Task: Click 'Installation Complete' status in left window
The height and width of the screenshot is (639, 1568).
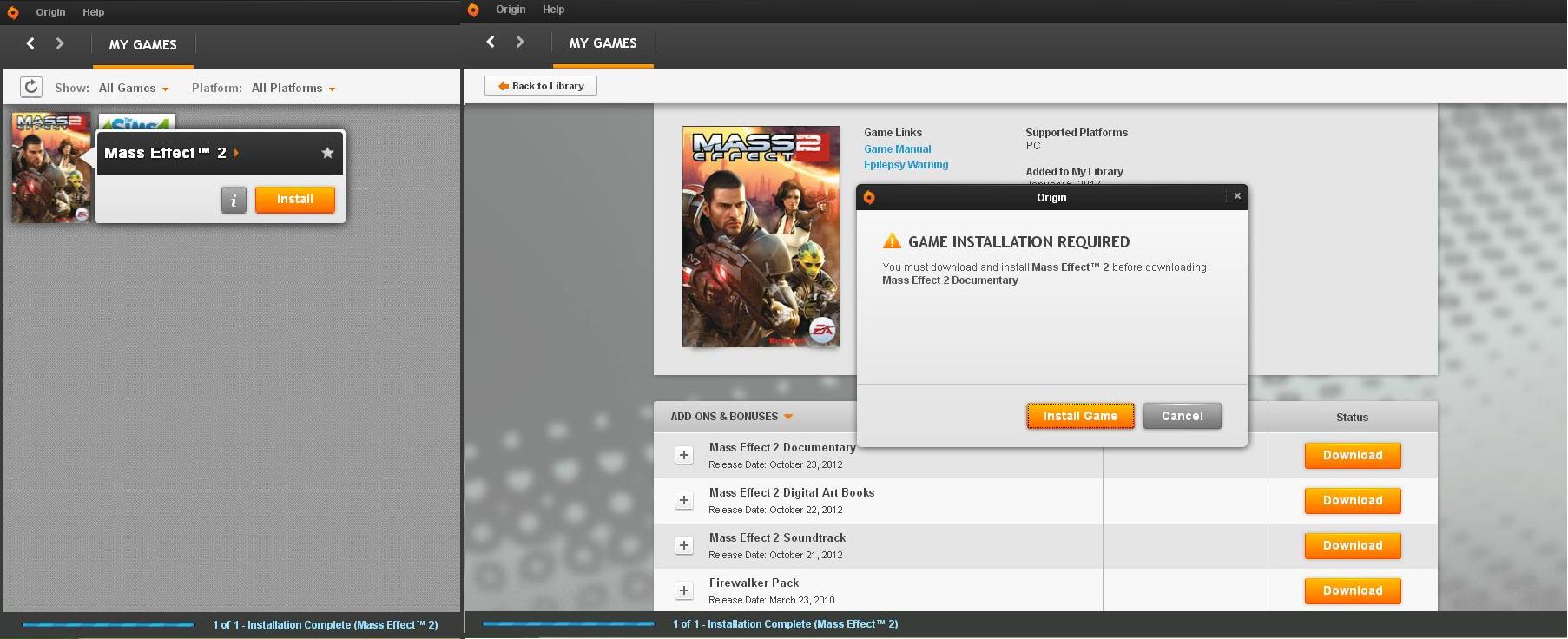Action: click(326, 625)
